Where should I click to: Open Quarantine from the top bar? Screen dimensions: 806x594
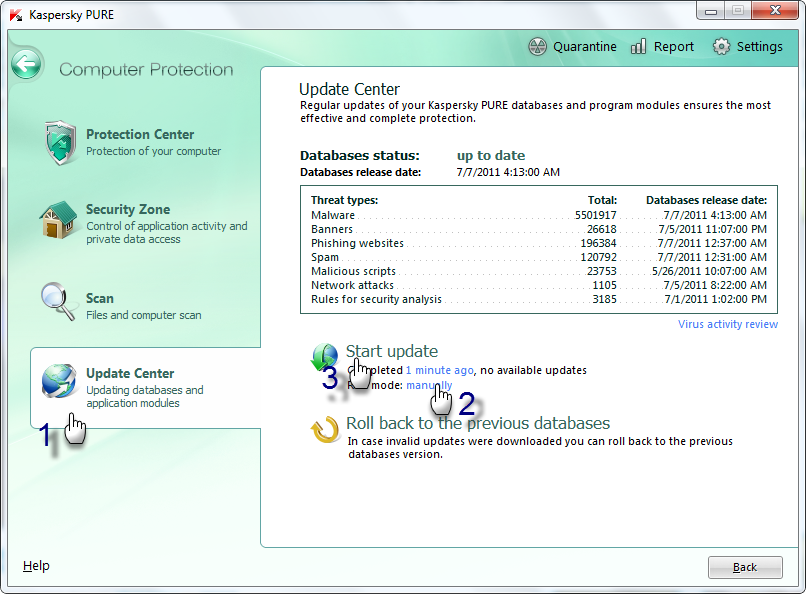click(572, 47)
